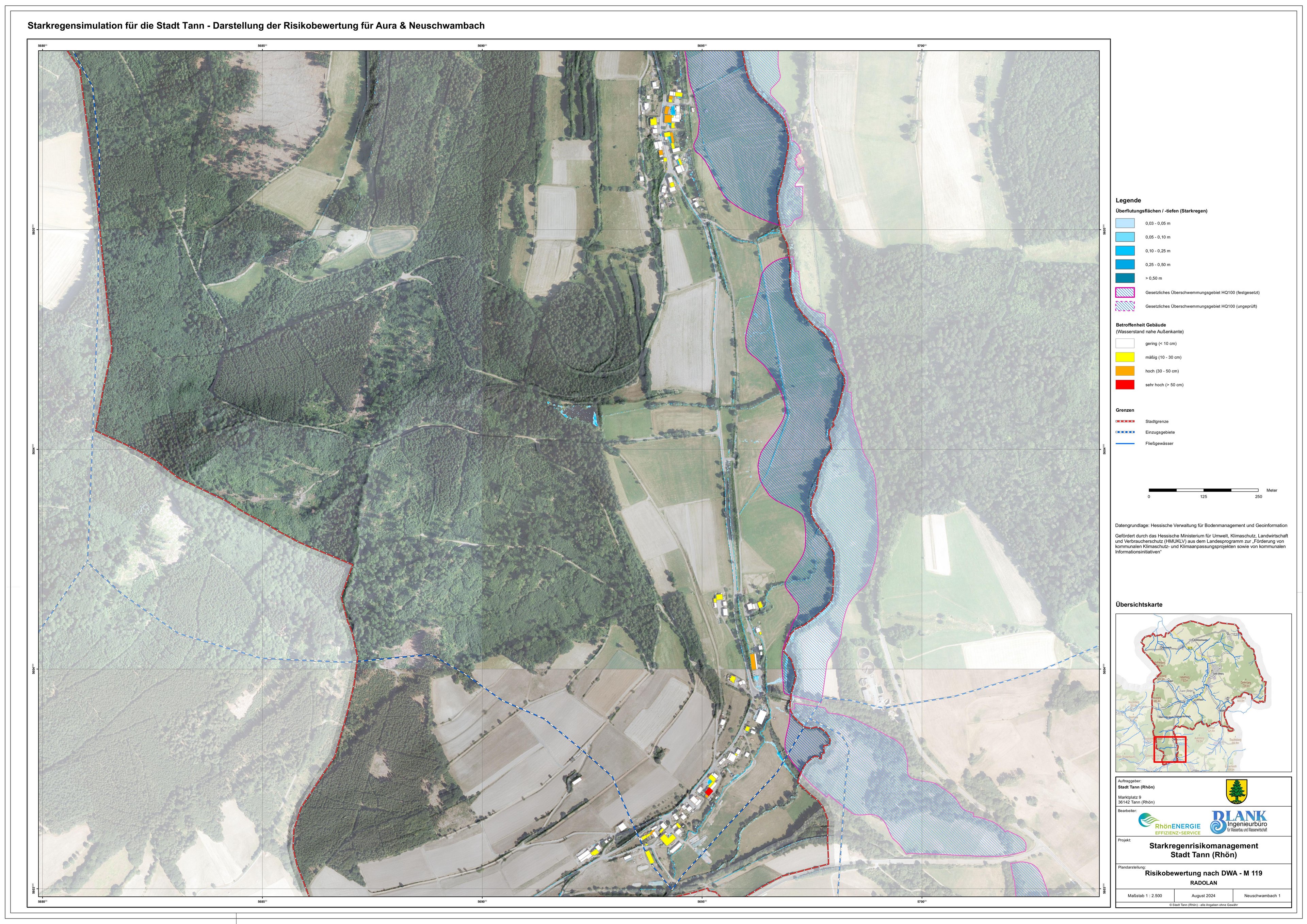
Task: Select the 0,03 - 0,05 m swatch
Action: pos(1125,224)
